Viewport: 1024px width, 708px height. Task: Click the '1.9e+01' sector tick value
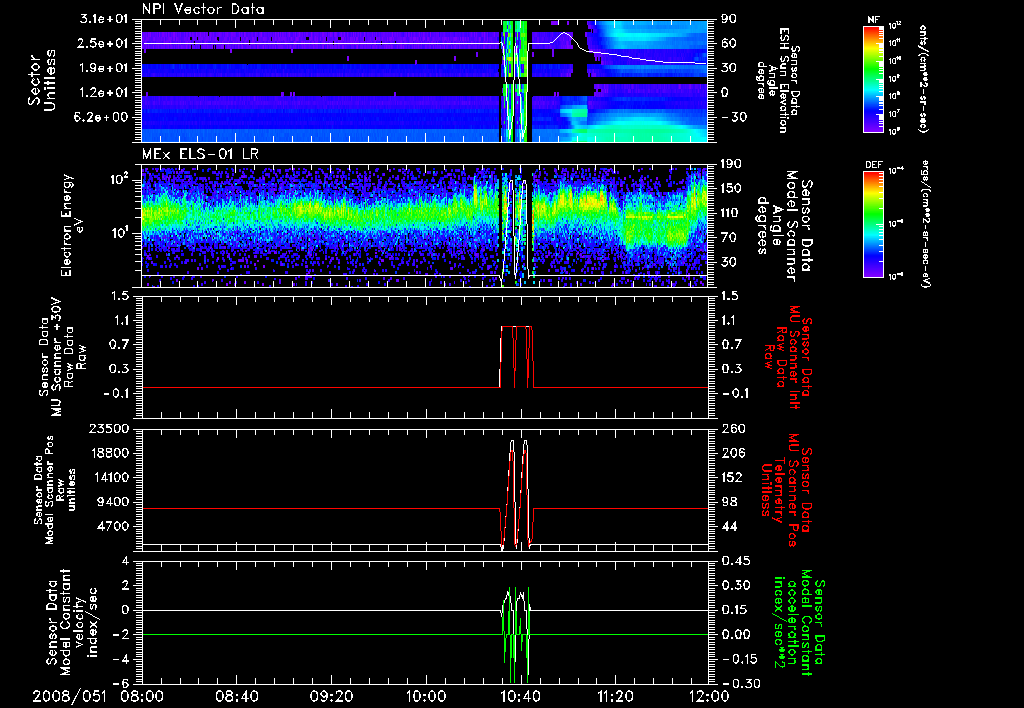point(104,68)
